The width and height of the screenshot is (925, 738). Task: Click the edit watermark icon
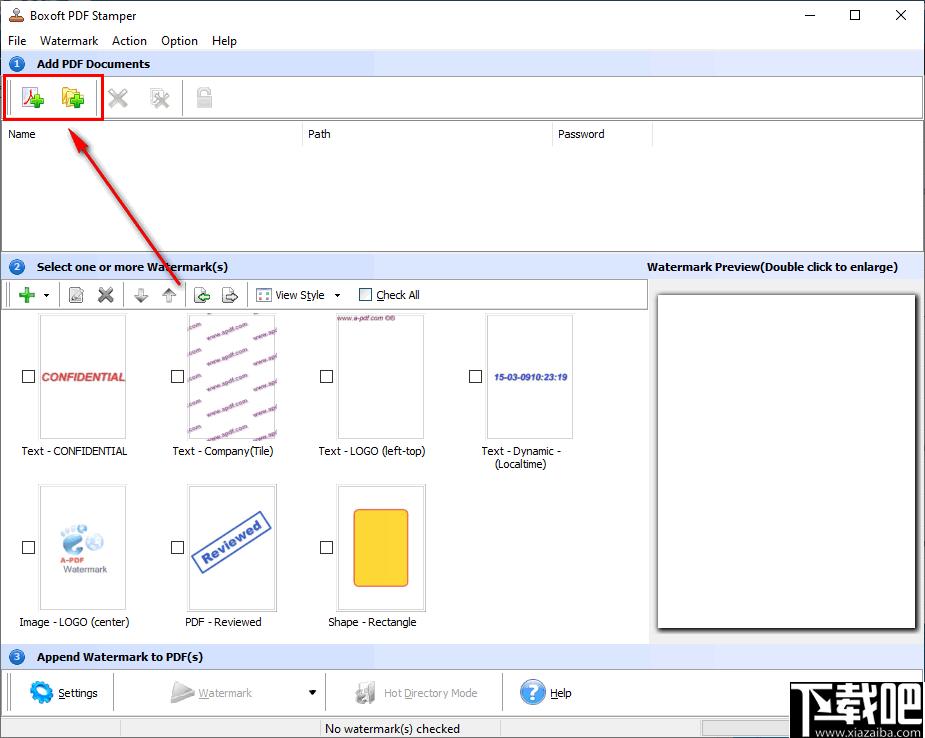tap(76, 295)
